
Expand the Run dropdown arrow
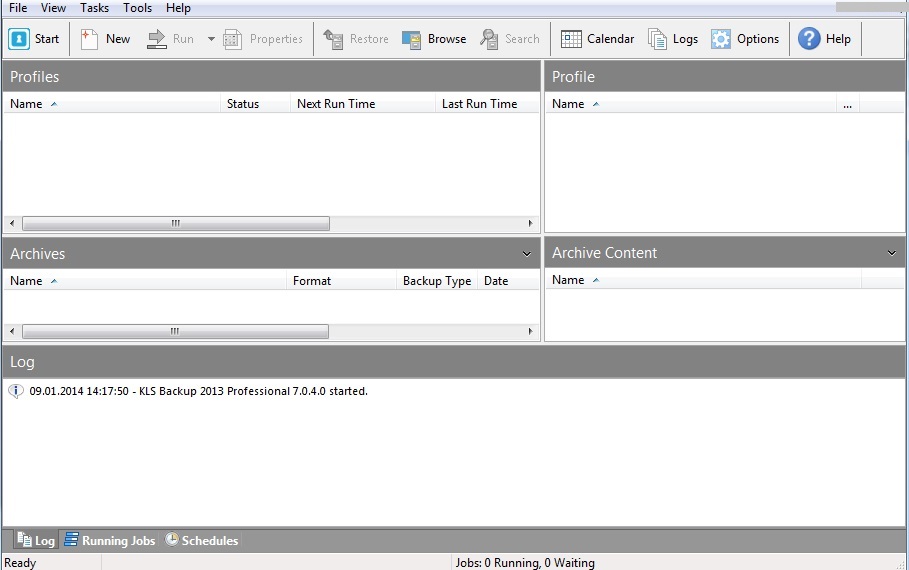tap(211, 39)
